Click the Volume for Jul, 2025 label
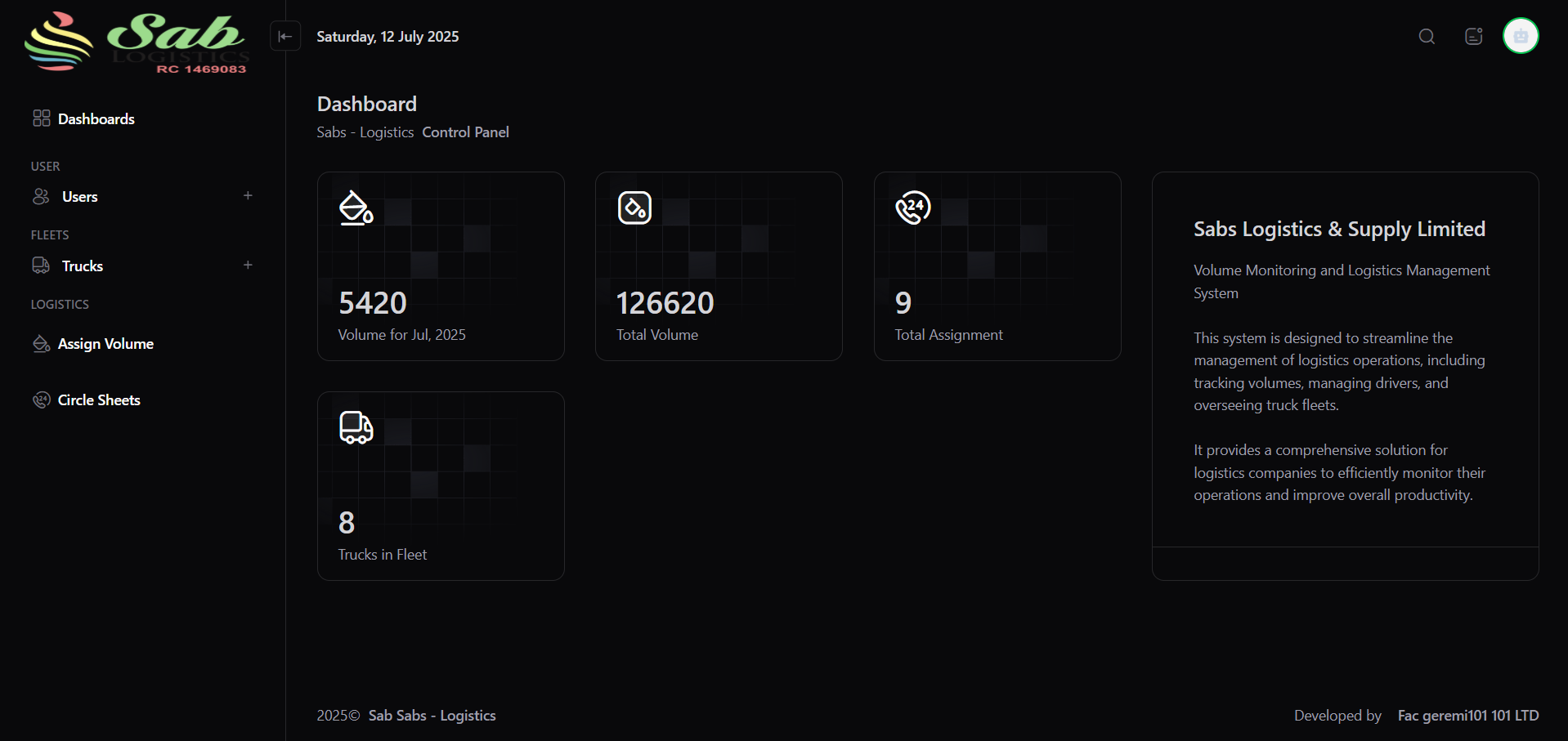Image resolution: width=1568 pixels, height=741 pixels. pos(402,335)
